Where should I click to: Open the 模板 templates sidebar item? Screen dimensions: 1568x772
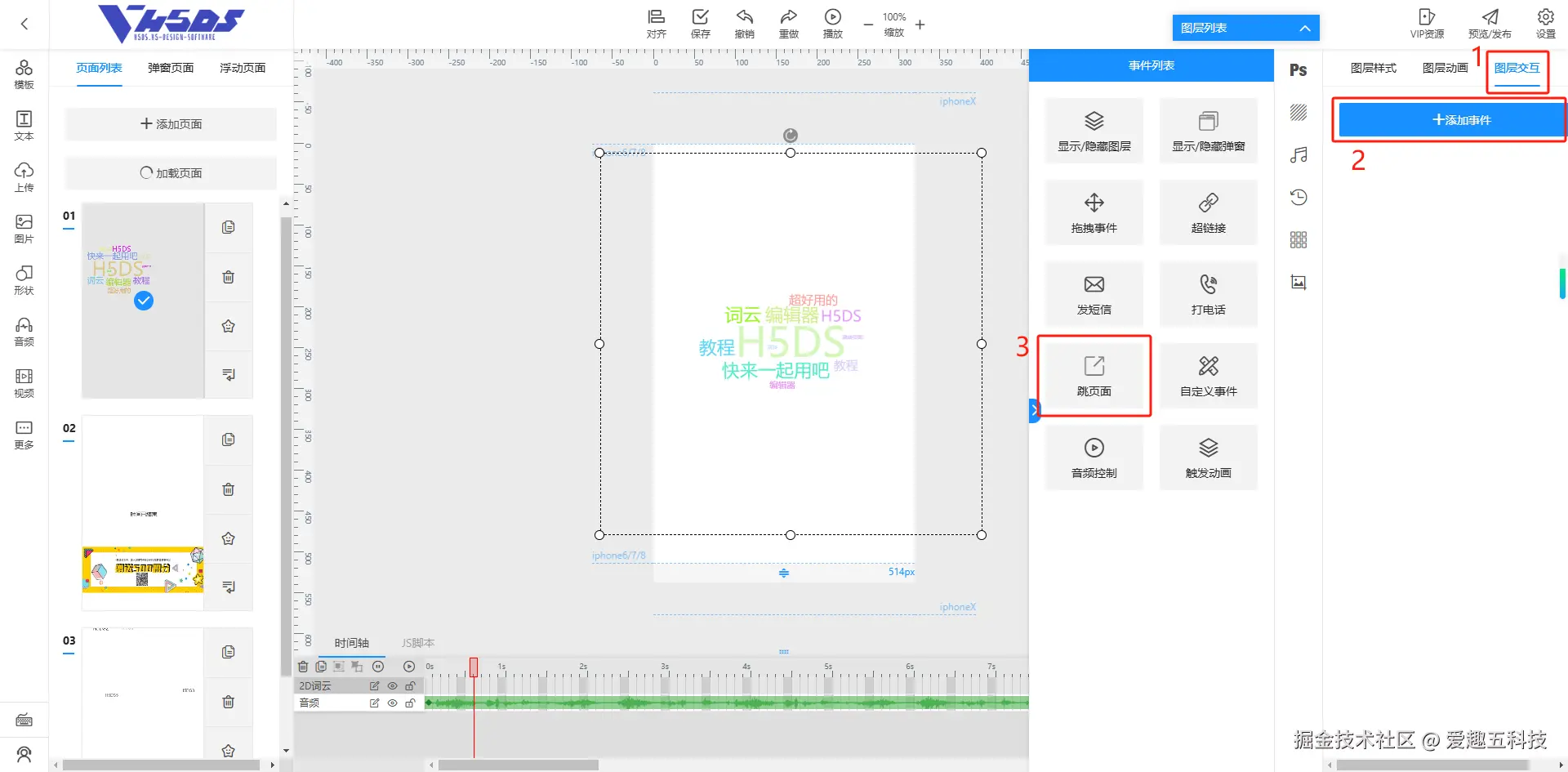pos(24,74)
